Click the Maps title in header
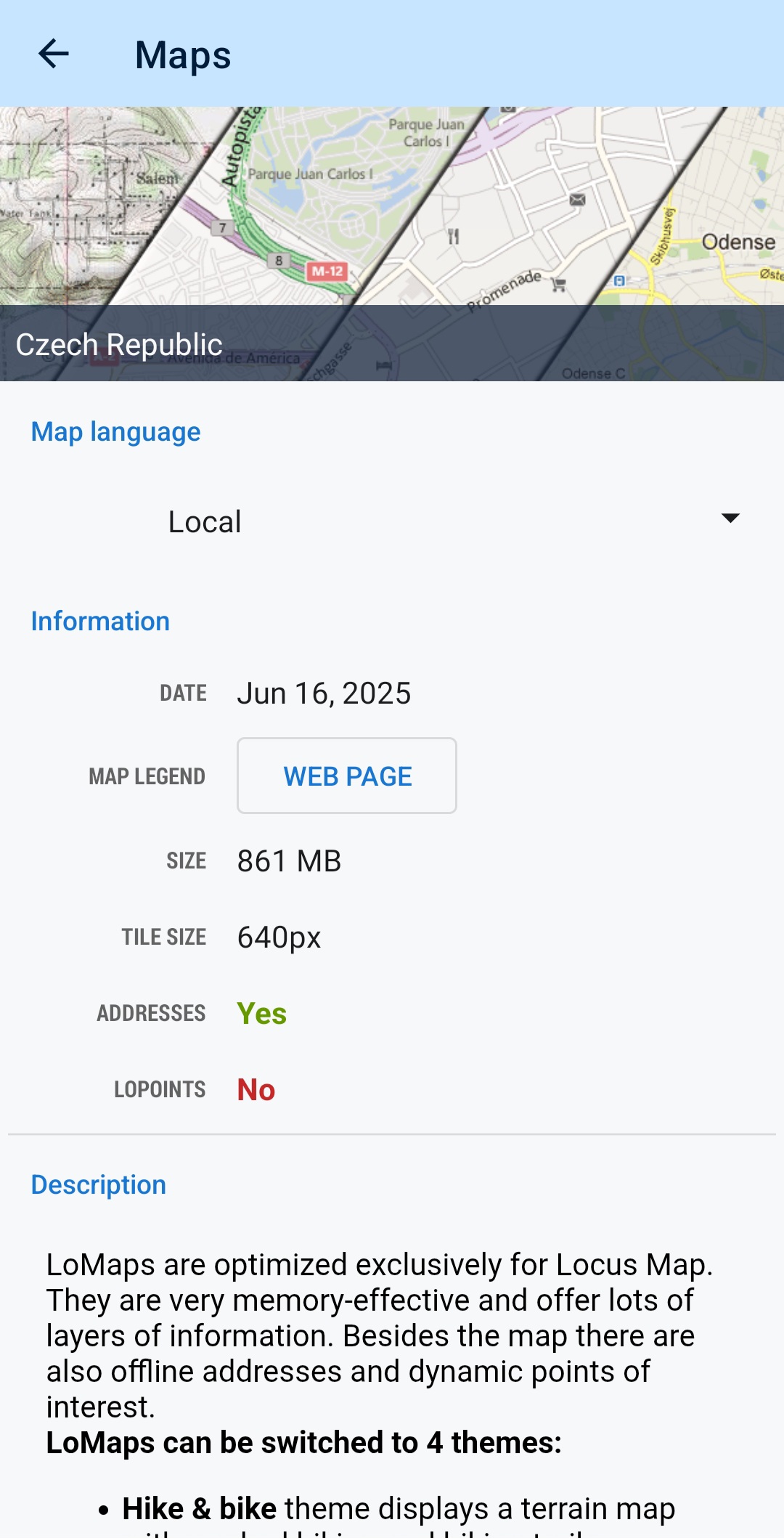This screenshot has width=784, height=1538. click(x=183, y=55)
